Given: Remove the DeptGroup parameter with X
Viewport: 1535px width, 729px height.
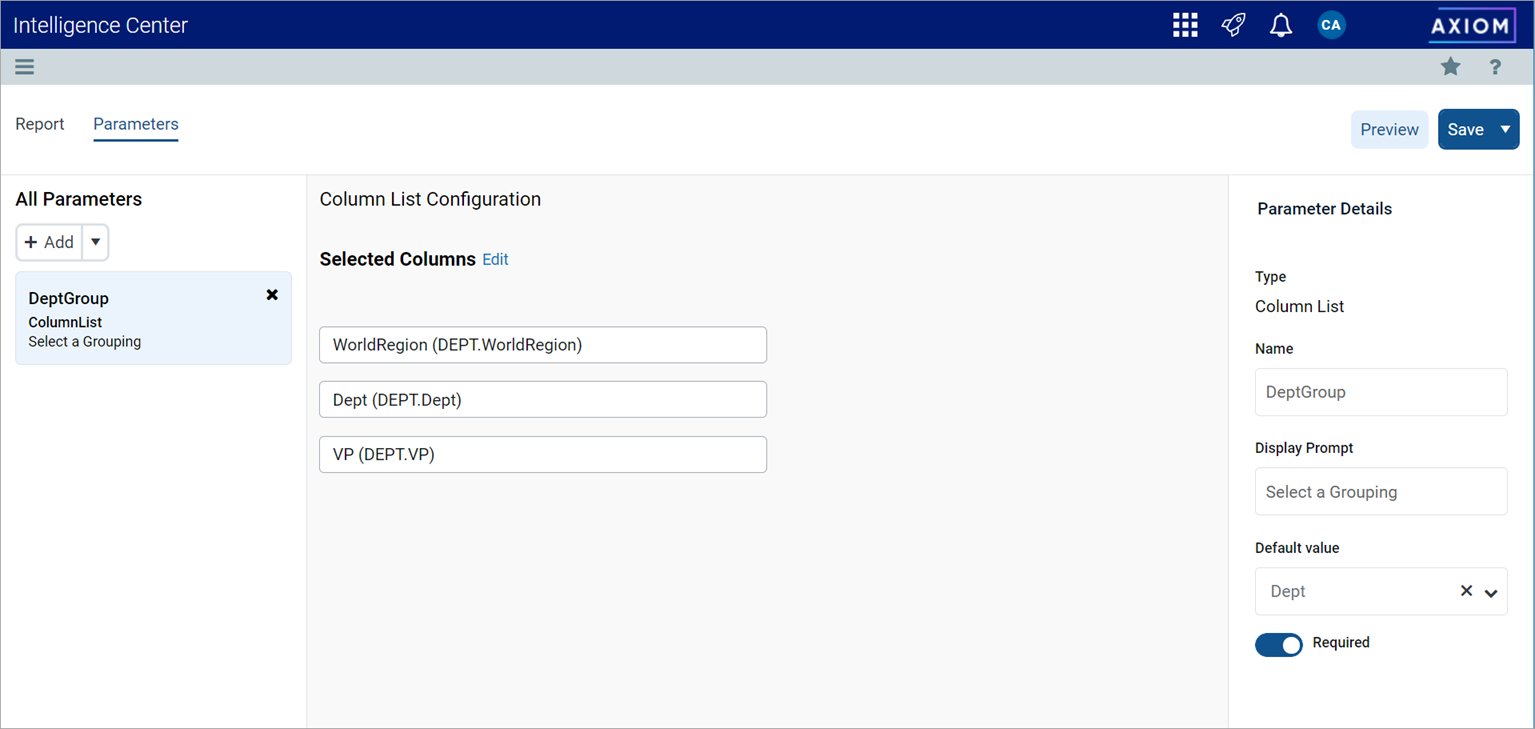Looking at the screenshot, I should point(272,295).
